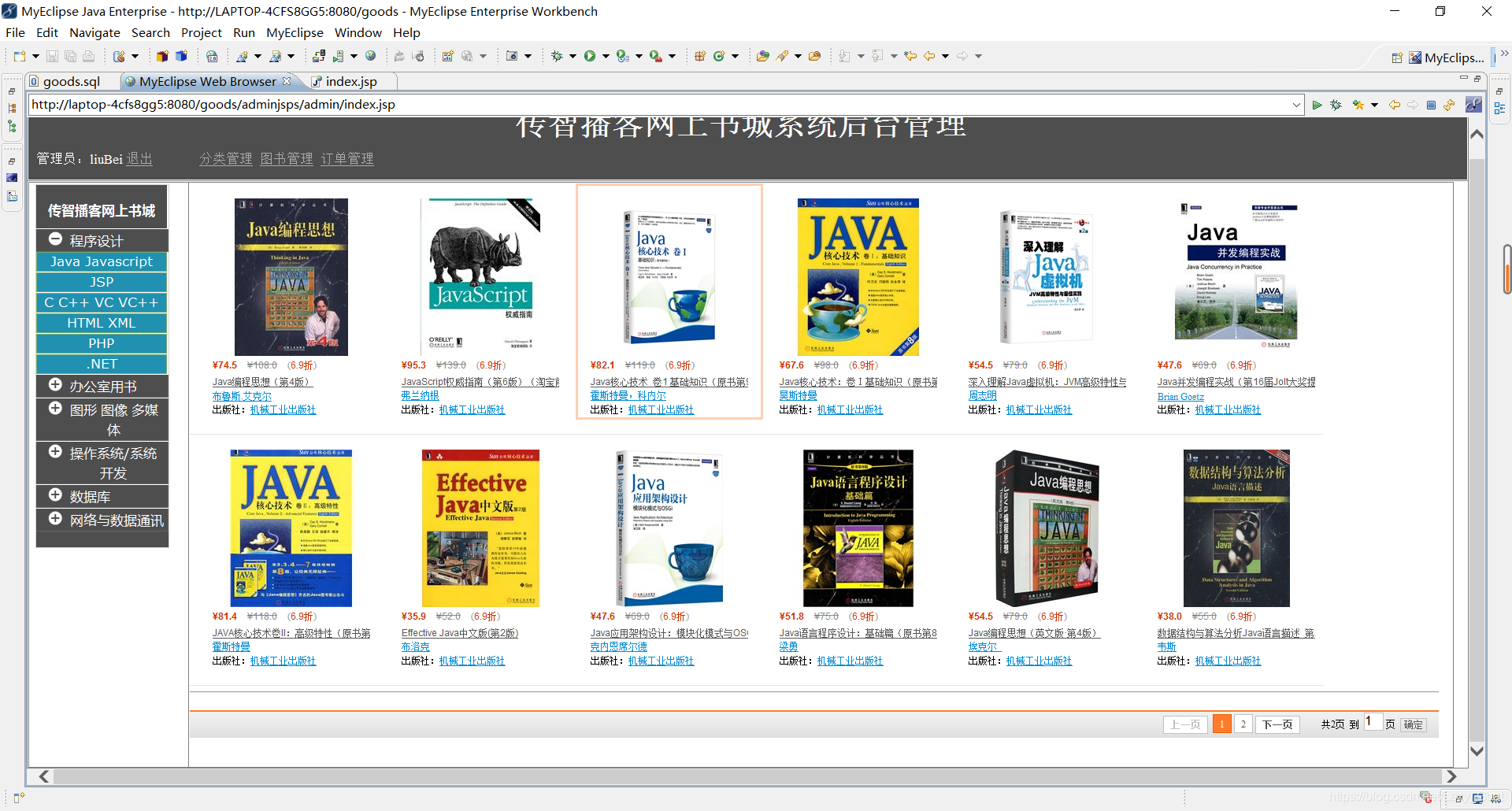Viewport: 1512px width, 811px height.
Task: Click the Last Edit Location icon
Action: (910, 56)
